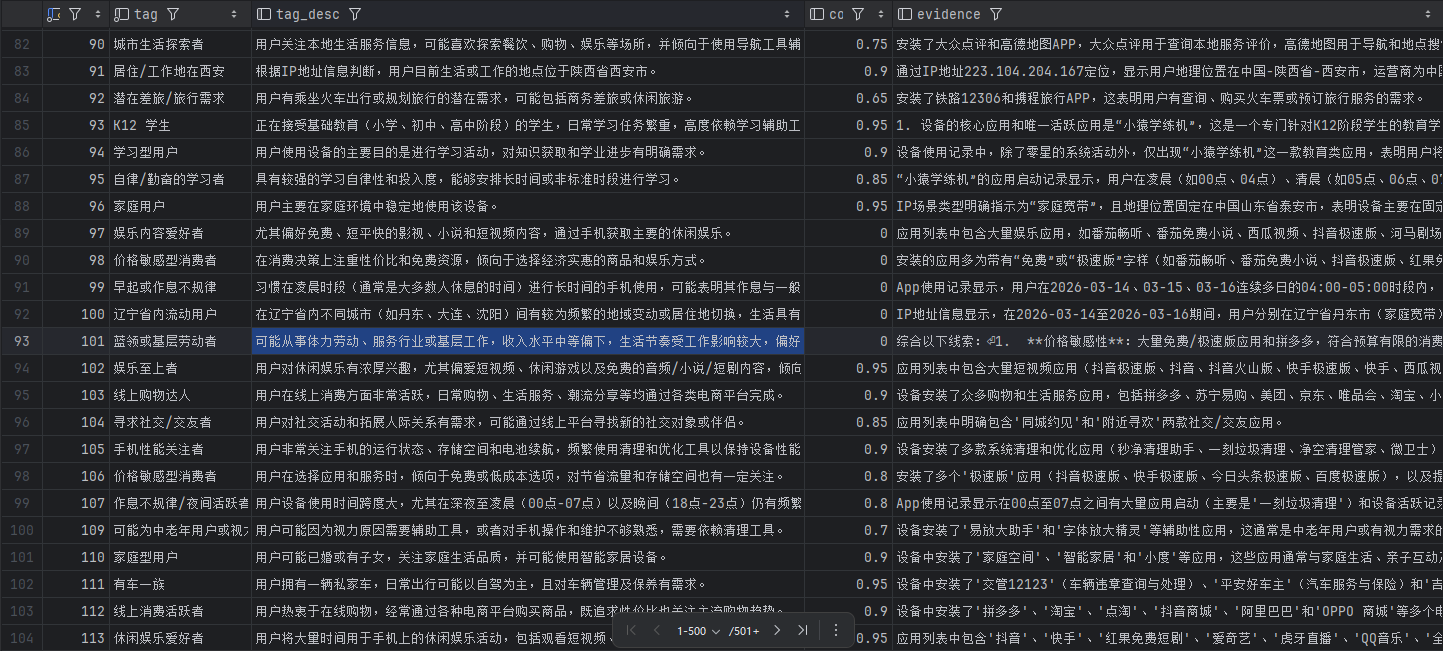Select the evidence cell starting '综合以下线索'

(1168, 341)
